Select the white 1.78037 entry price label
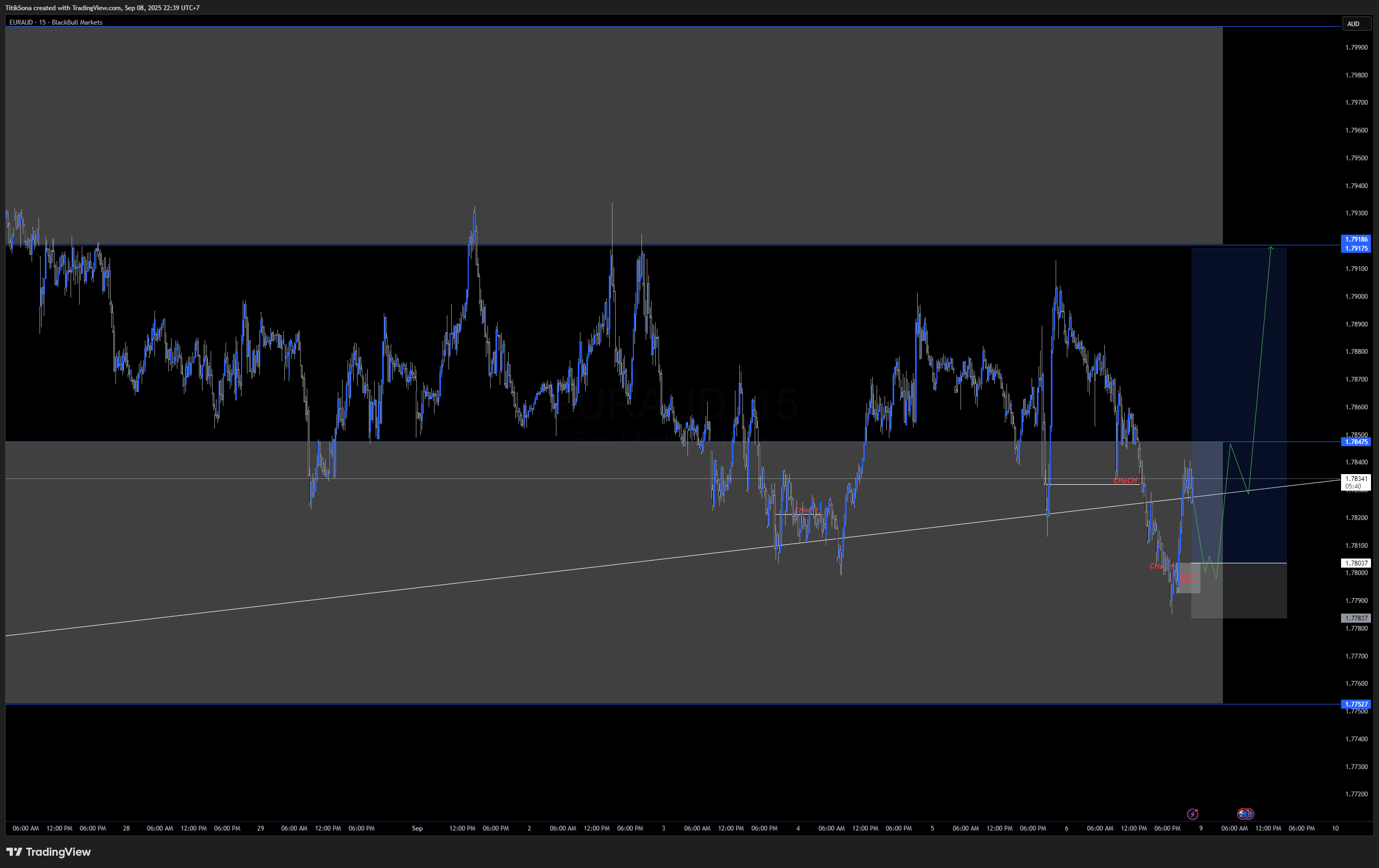Image resolution: width=1379 pixels, height=868 pixels. [x=1355, y=563]
